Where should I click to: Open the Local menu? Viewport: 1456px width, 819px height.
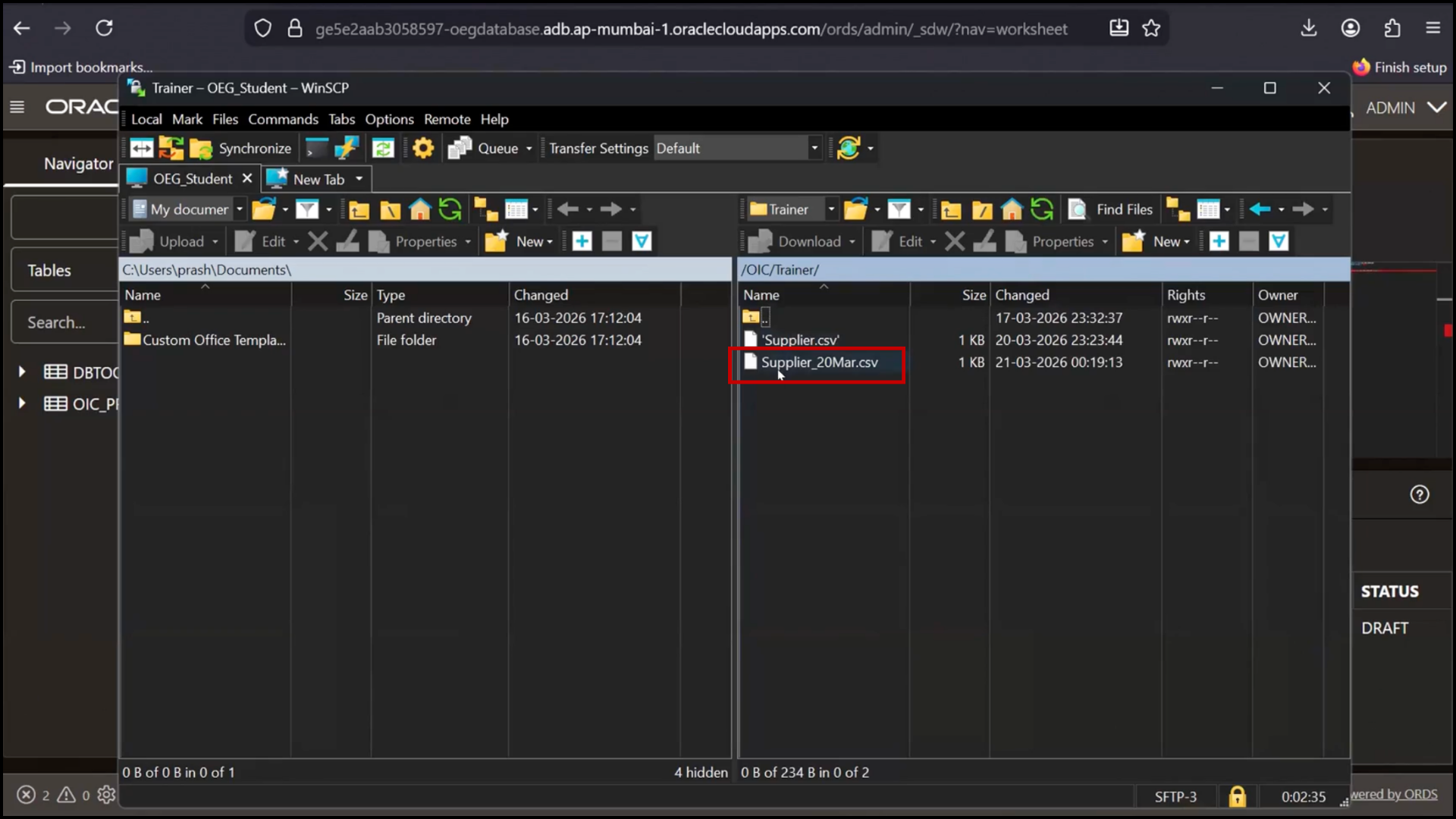pos(146,119)
